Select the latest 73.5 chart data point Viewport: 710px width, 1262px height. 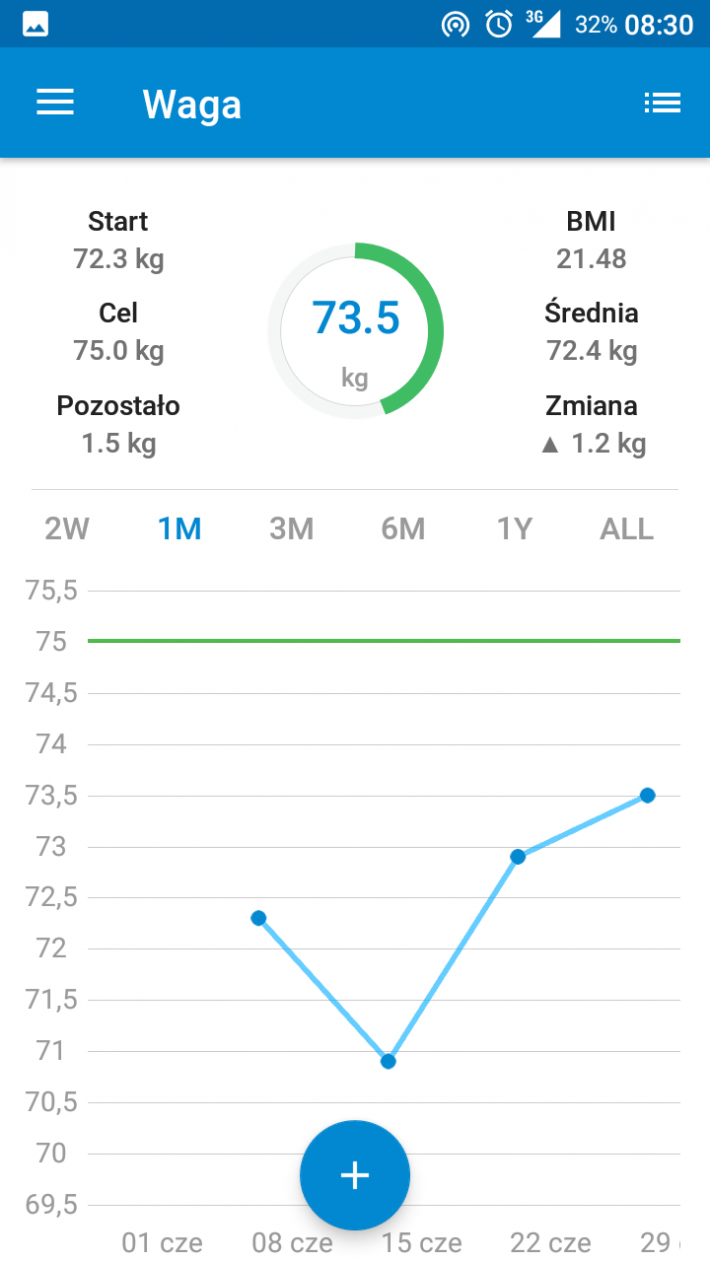tap(647, 795)
